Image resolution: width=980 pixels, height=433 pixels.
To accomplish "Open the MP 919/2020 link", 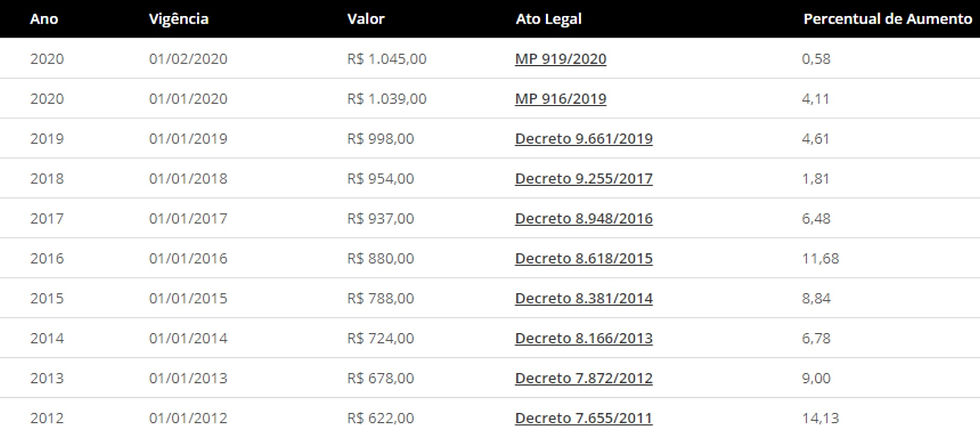I will [x=560, y=59].
